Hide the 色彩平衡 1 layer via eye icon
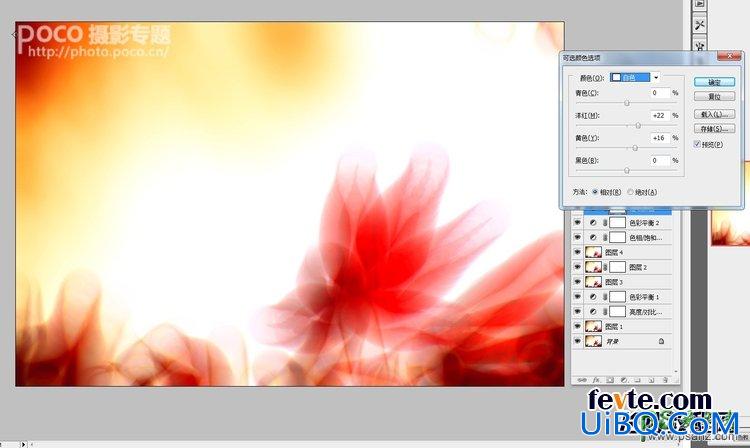 pos(577,297)
